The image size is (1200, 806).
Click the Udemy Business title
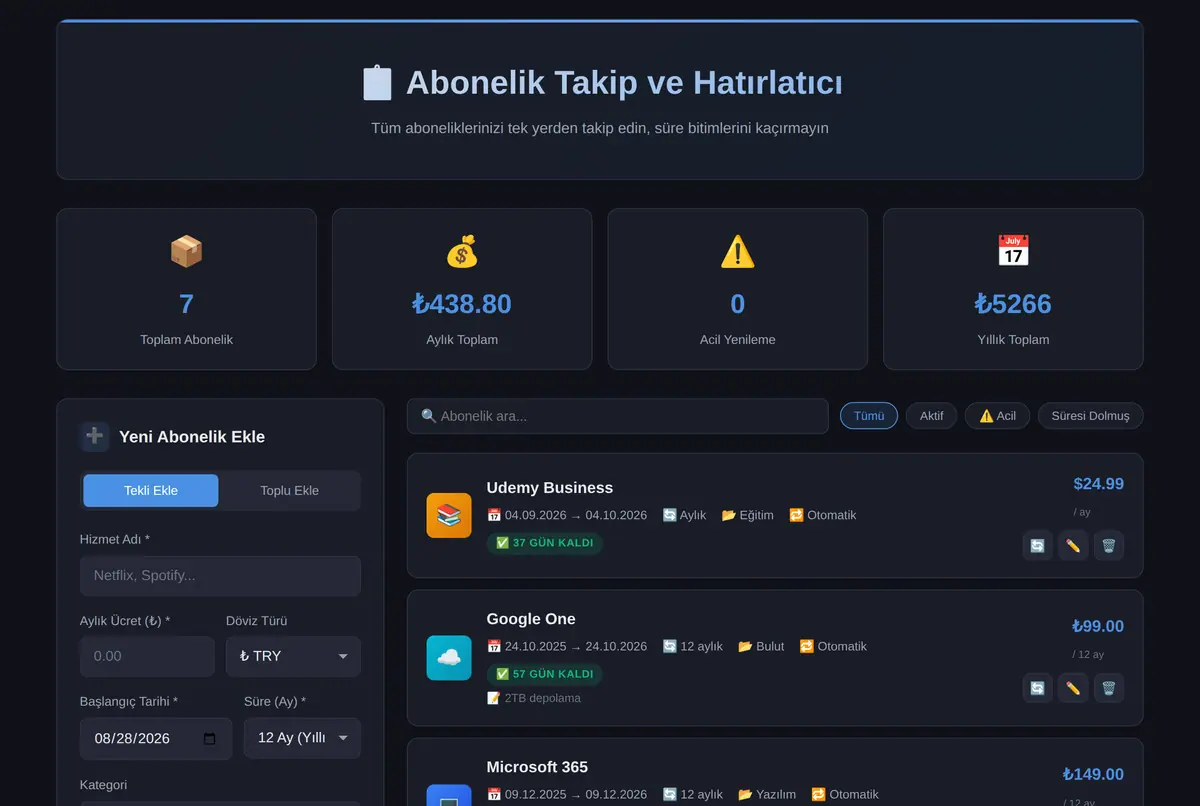[550, 488]
